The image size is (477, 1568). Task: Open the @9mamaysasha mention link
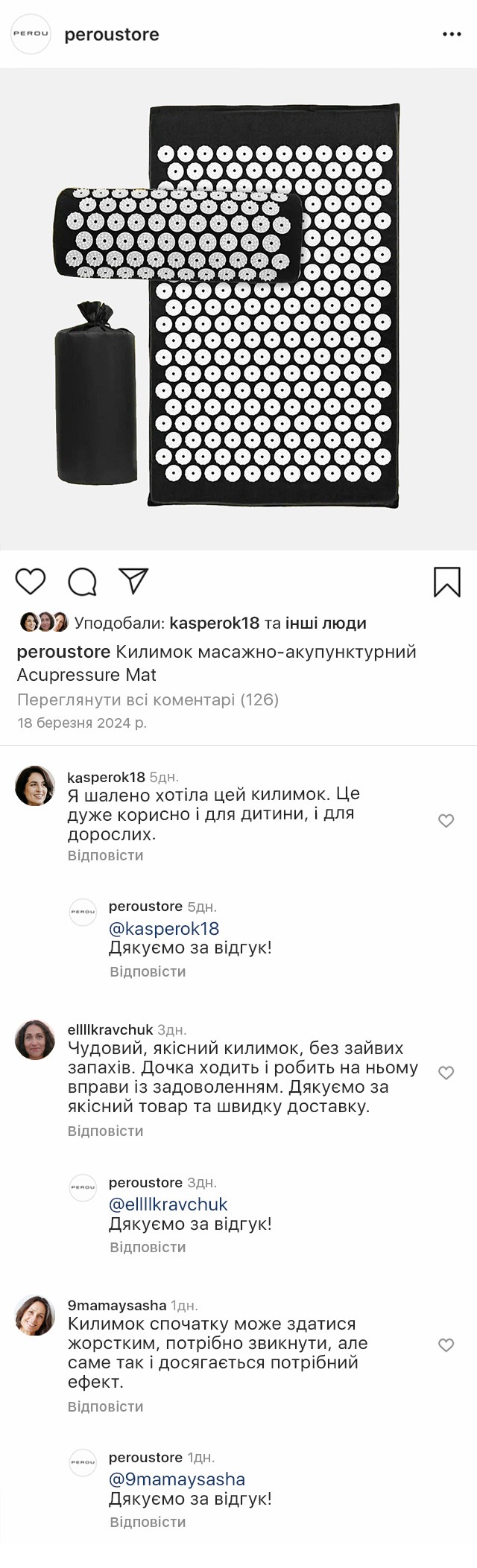pyautogui.click(x=177, y=1479)
